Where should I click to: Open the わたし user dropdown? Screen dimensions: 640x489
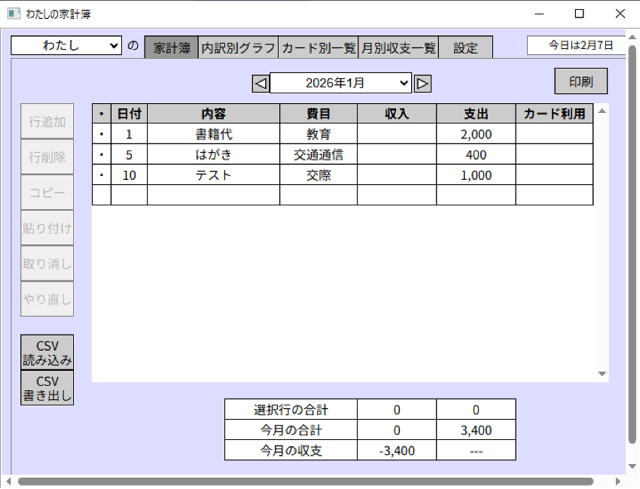click(66, 46)
